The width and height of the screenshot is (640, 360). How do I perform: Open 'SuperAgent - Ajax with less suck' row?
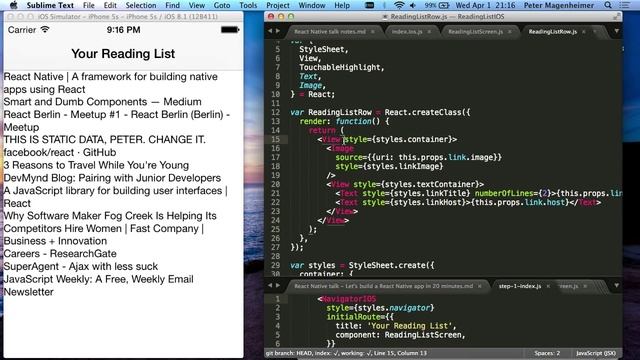pos(80,266)
